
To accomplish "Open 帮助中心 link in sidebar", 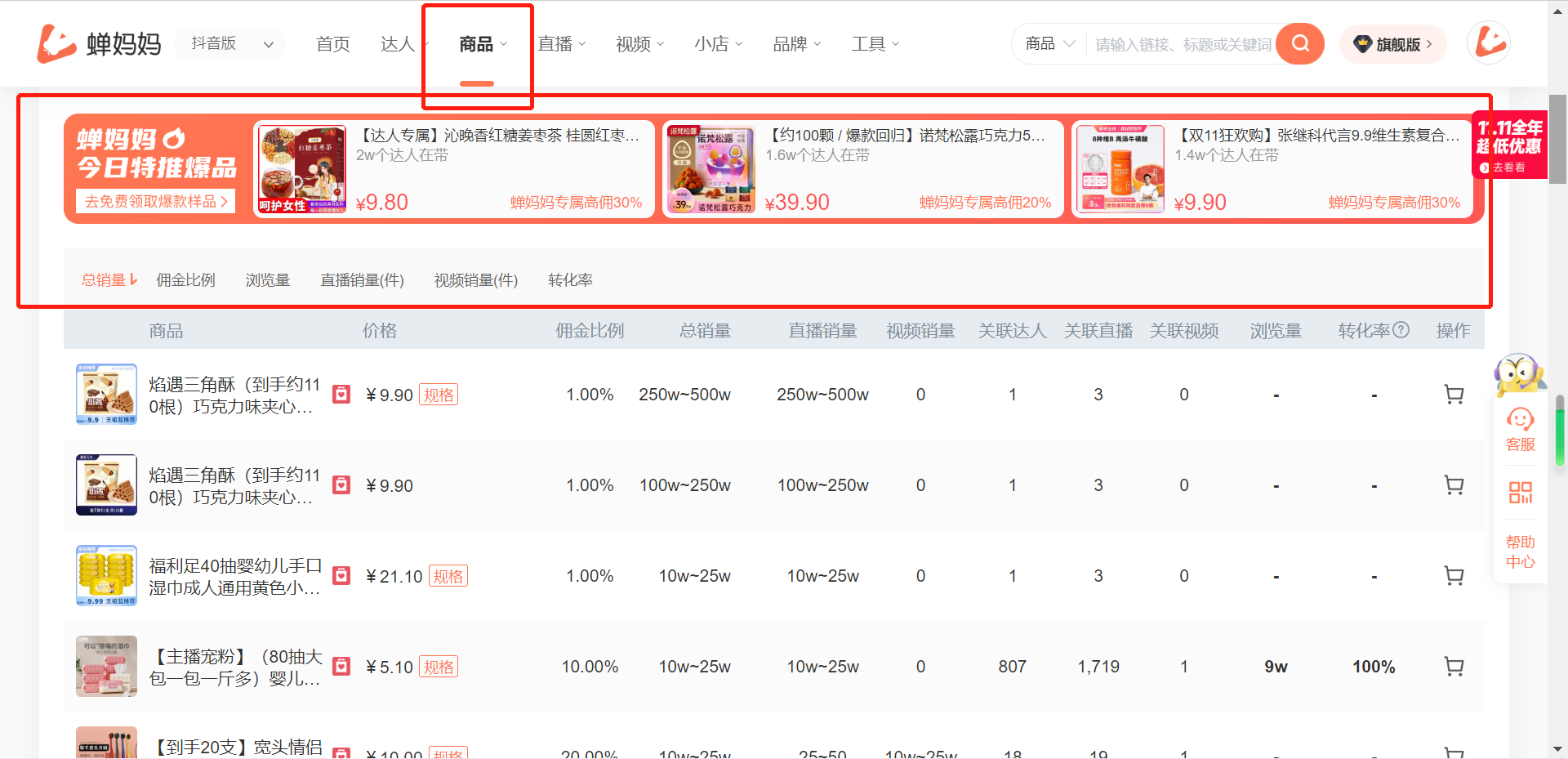I will tap(1520, 551).
